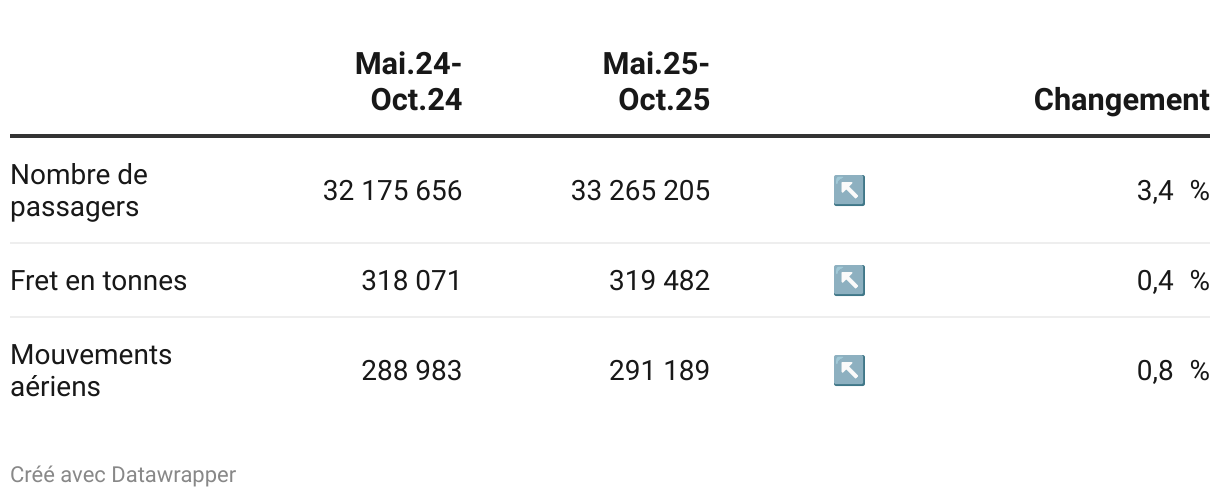Click the 291 189 movements value
Image resolution: width=1220 pixels, height=498 pixels.
click(659, 371)
